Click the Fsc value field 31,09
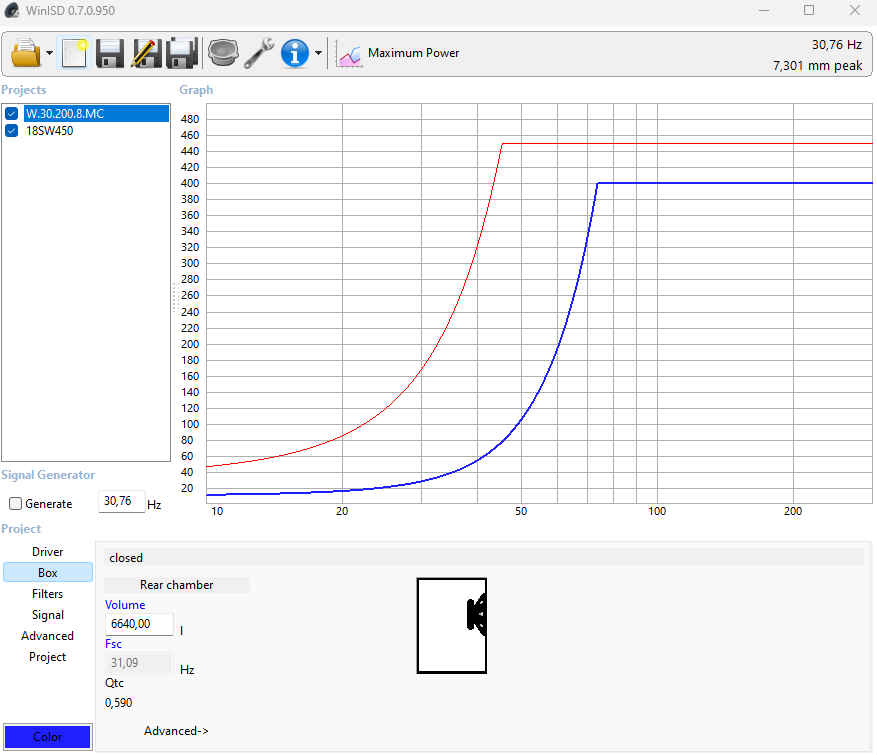 click(139, 663)
